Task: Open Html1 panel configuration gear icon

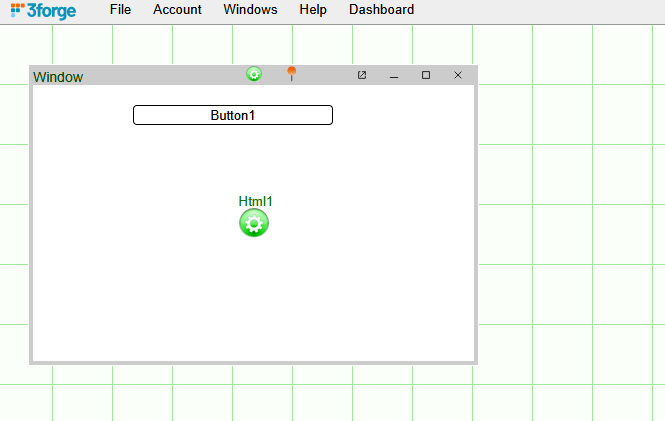Action: [x=254, y=223]
